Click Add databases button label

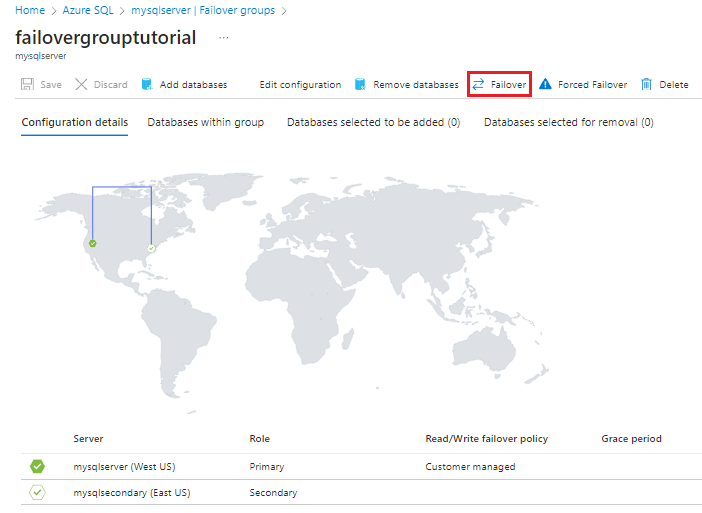(x=193, y=85)
